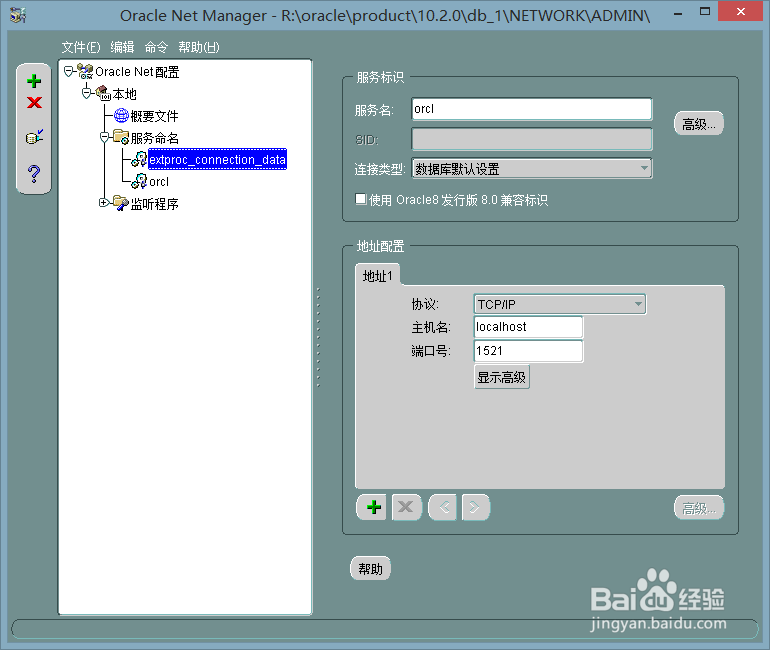Open the 文件(F) menu
Viewport: 770px width, 650px height.
point(81,47)
